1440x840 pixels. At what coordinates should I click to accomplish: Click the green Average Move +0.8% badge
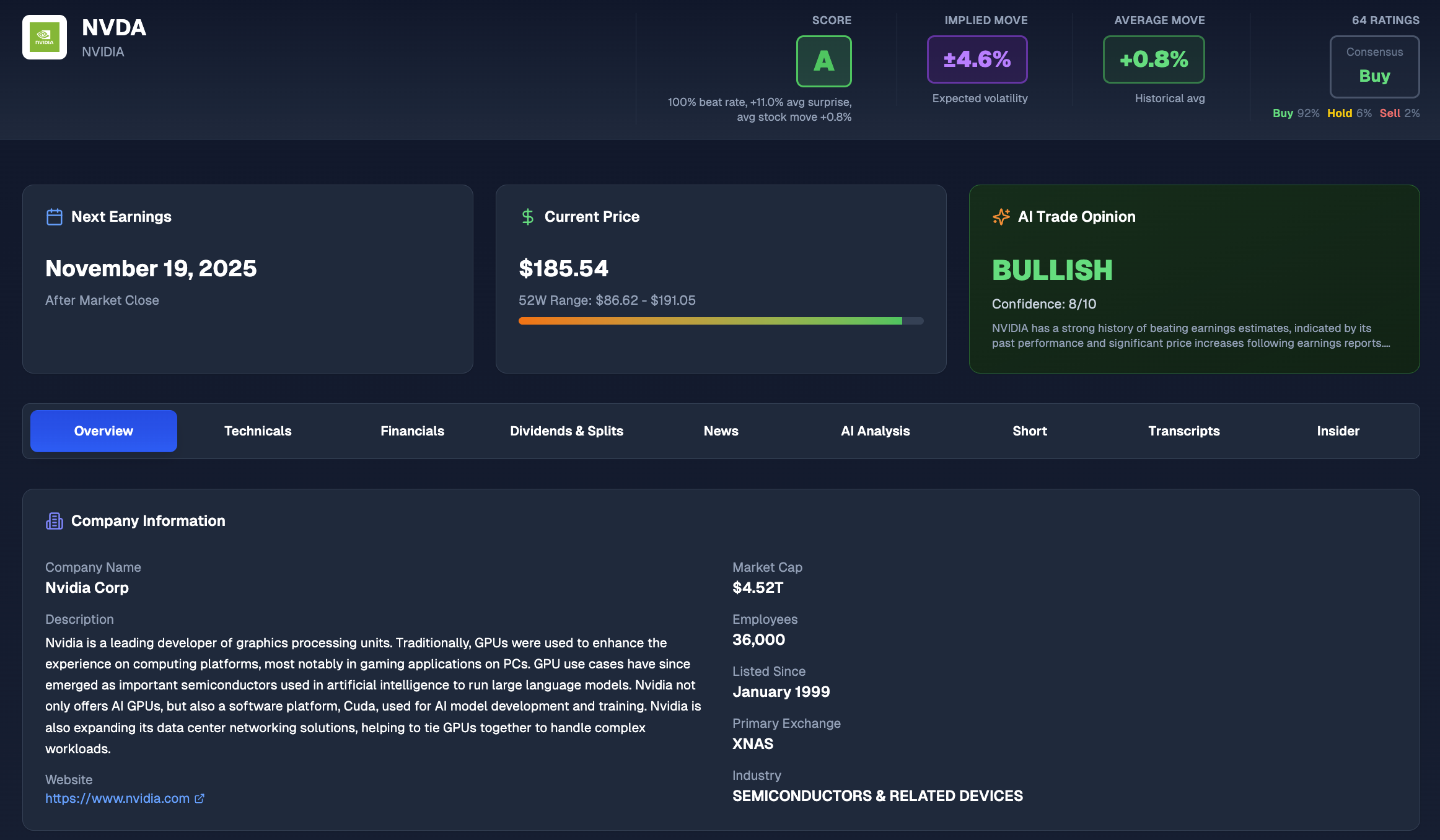tap(1153, 59)
